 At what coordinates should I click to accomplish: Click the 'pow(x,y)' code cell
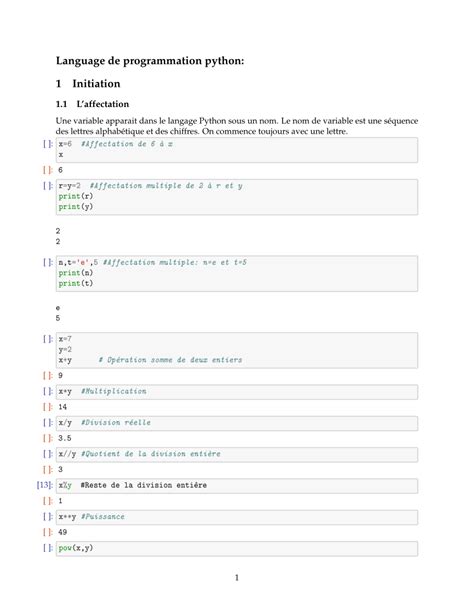[237, 548]
